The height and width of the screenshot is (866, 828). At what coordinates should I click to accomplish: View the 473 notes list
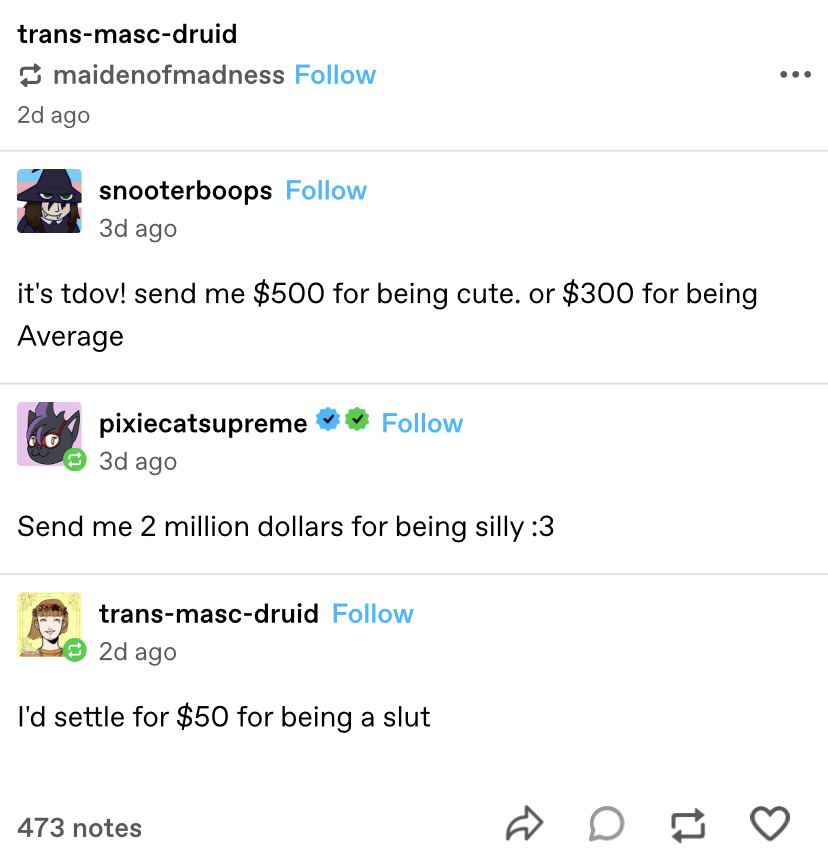click(80, 828)
